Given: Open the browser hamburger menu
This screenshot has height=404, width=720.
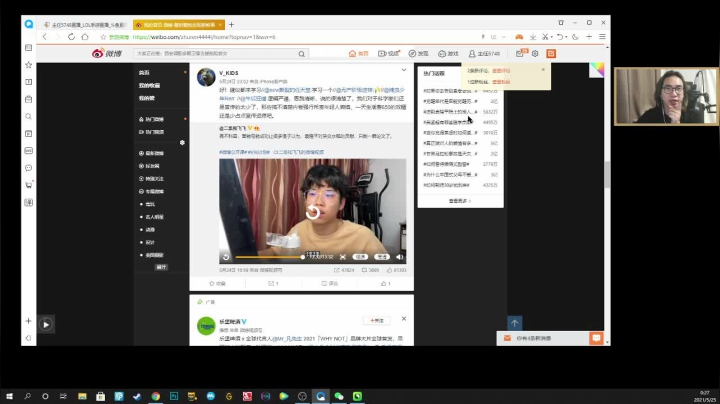Looking at the screenshot, I should click(602, 37).
